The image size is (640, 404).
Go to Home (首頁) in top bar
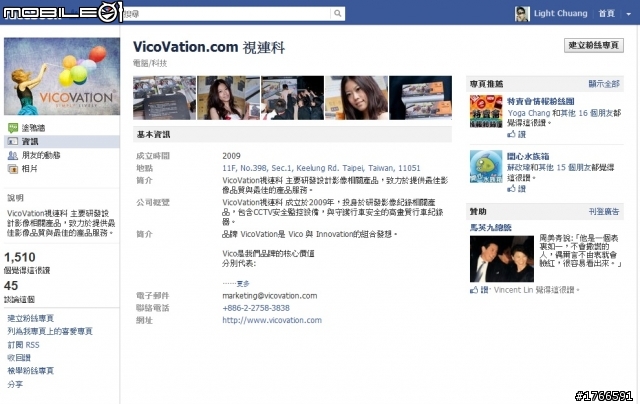(x=607, y=13)
